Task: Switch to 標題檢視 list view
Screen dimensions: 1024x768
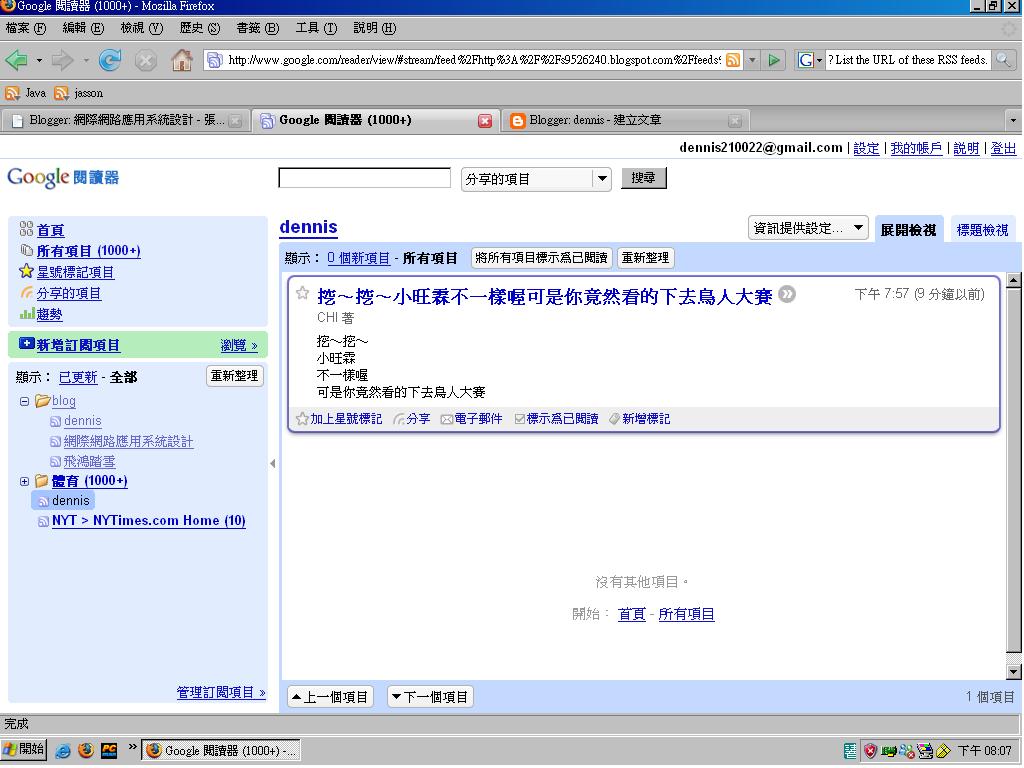Action: (x=982, y=230)
